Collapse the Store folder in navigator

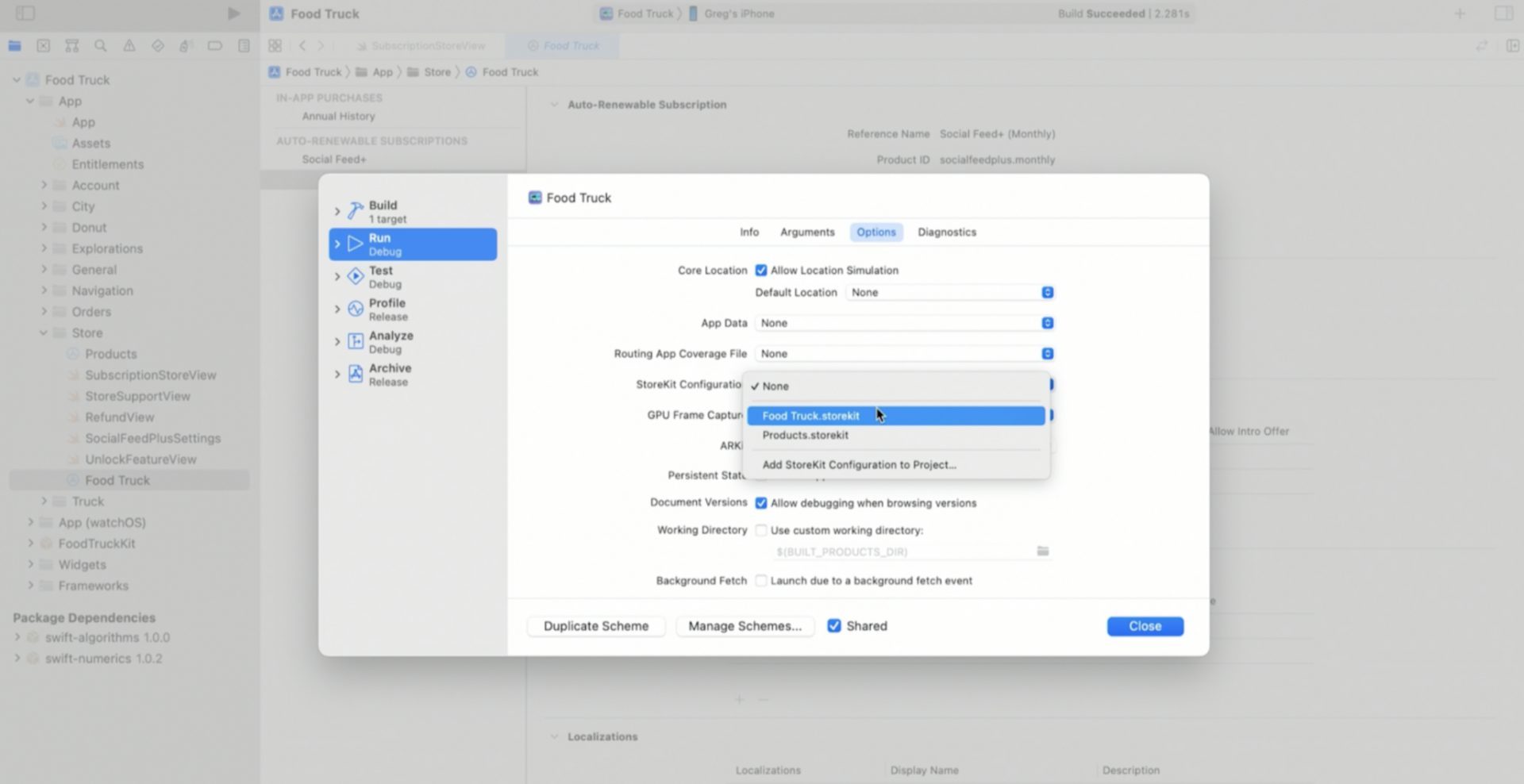[x=44, y=333]
